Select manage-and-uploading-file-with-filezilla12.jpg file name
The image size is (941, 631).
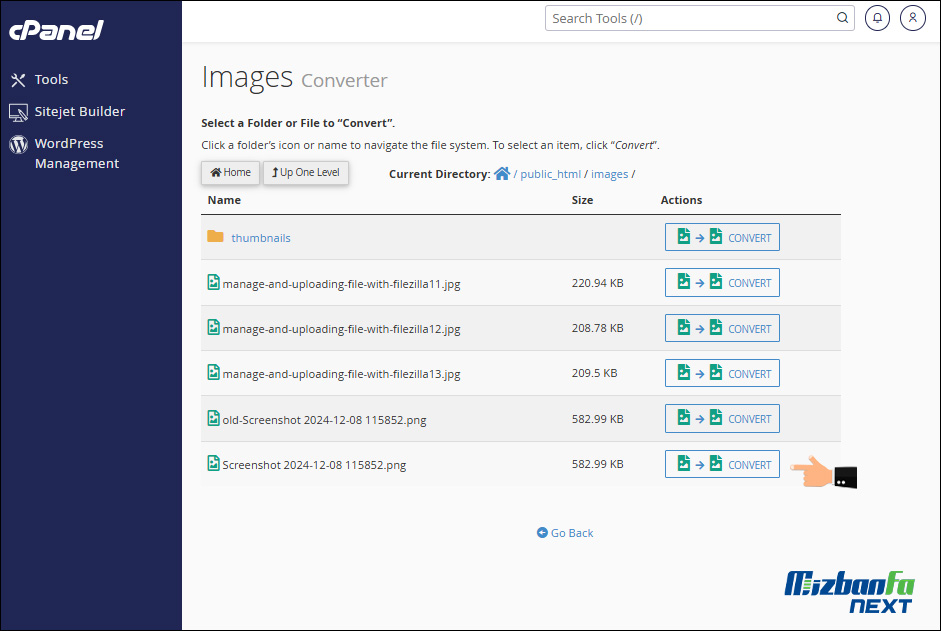341,329
